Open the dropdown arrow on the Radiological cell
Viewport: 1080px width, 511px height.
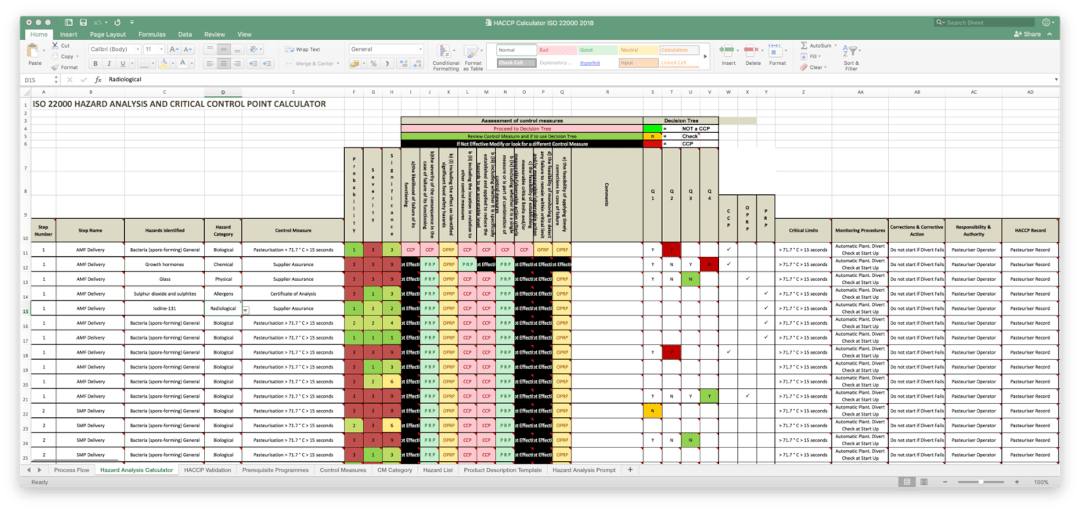(245, 310)
